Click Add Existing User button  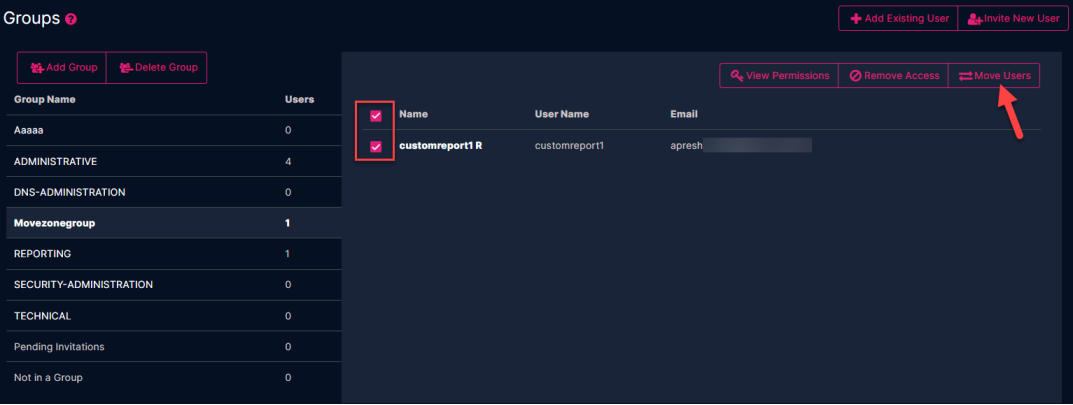click(899, 18)
